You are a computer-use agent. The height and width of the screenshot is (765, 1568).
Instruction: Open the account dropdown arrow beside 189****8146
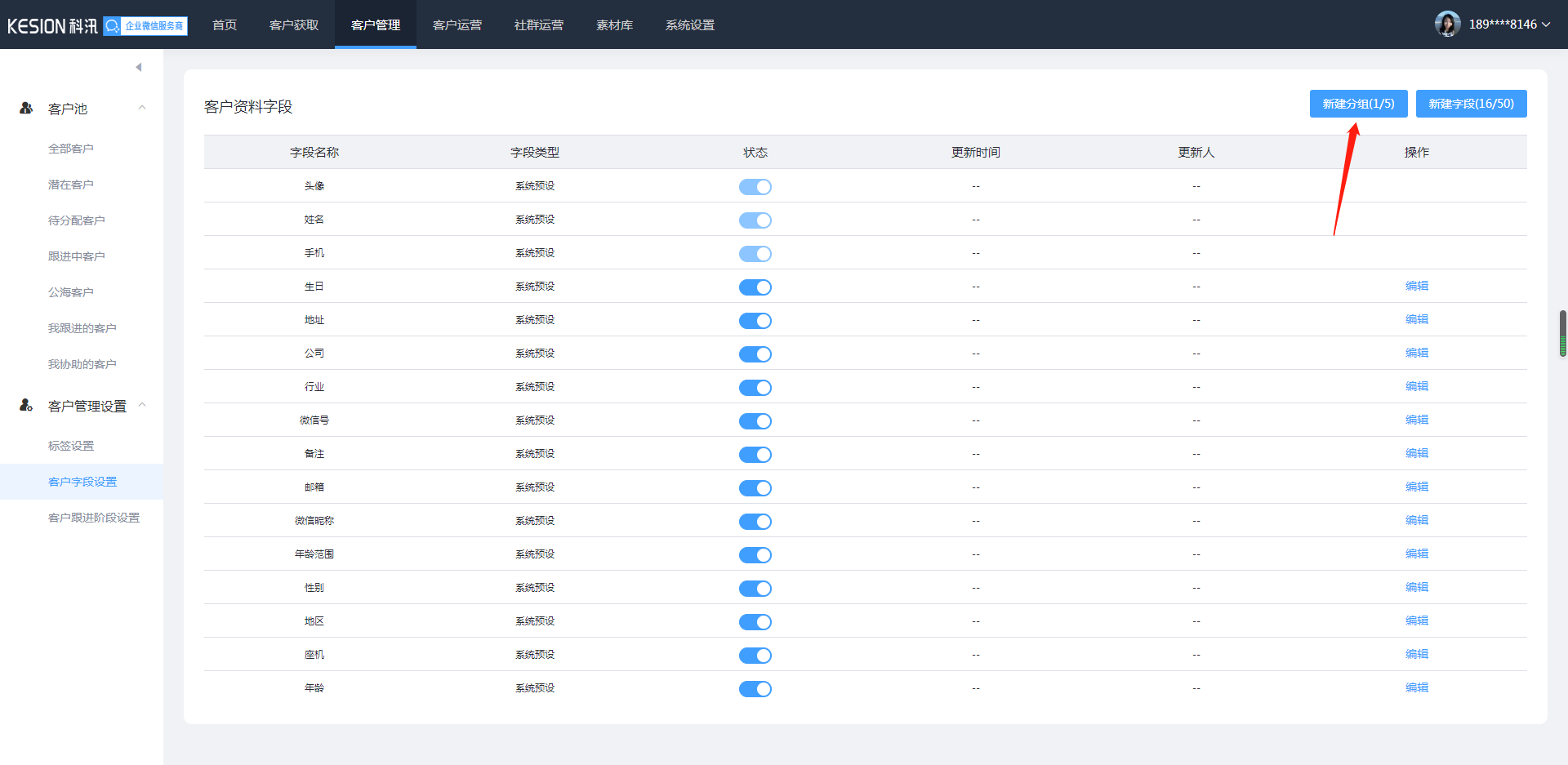click(1546, 24)
